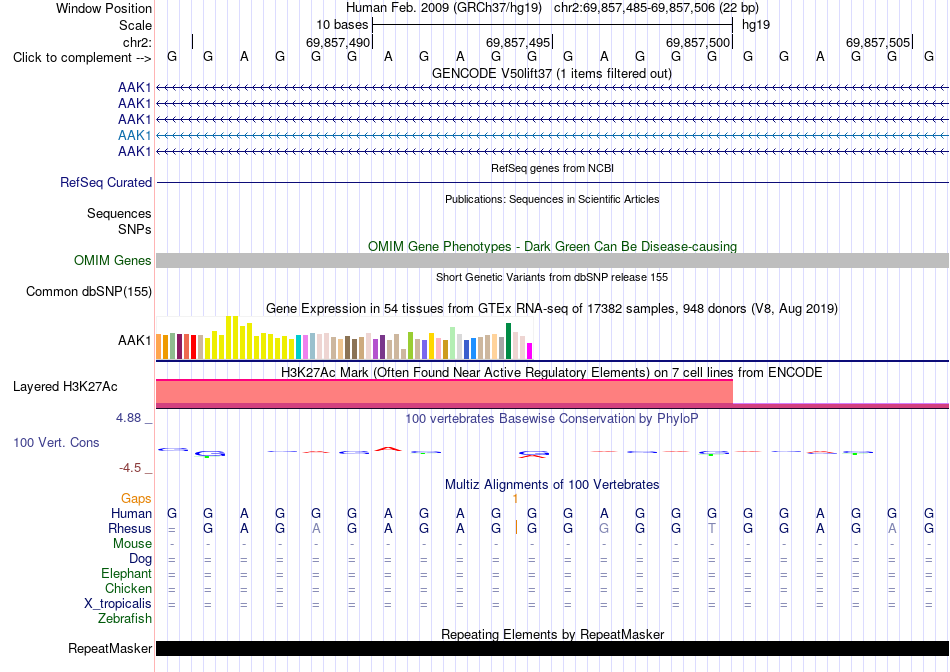950x672 pixels.
Task: Click the AAK1 label beside the GTEx bar chart
Action: click(135, 341)
